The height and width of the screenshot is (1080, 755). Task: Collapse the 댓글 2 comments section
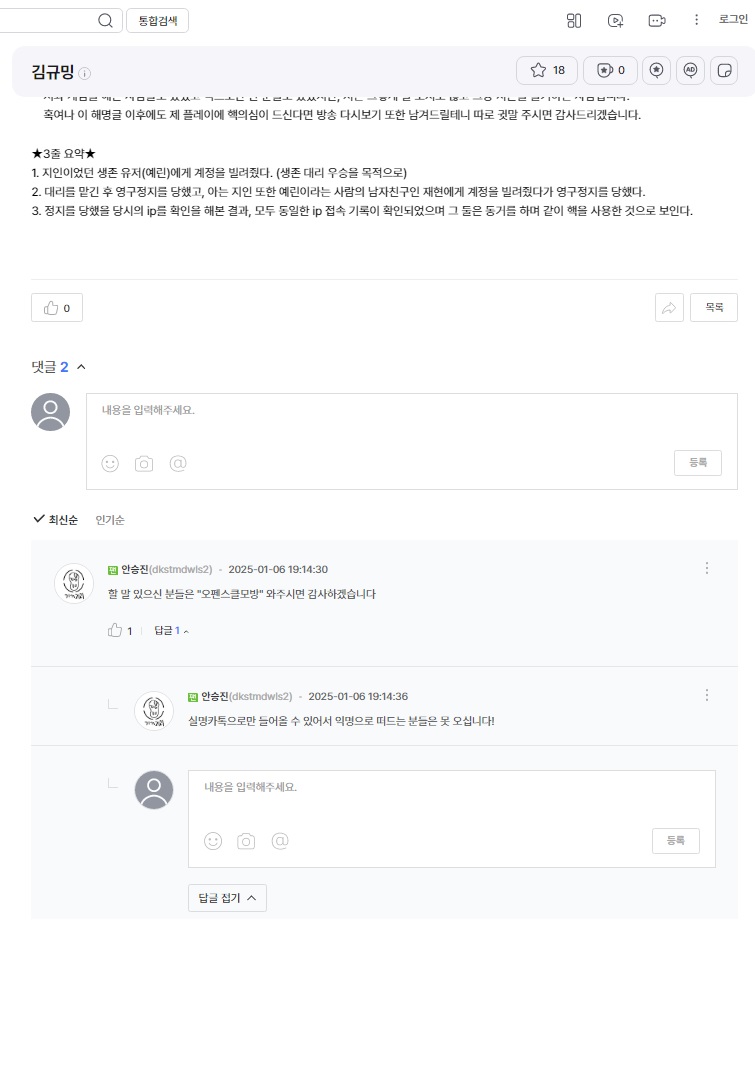click(x=81, y=367)
